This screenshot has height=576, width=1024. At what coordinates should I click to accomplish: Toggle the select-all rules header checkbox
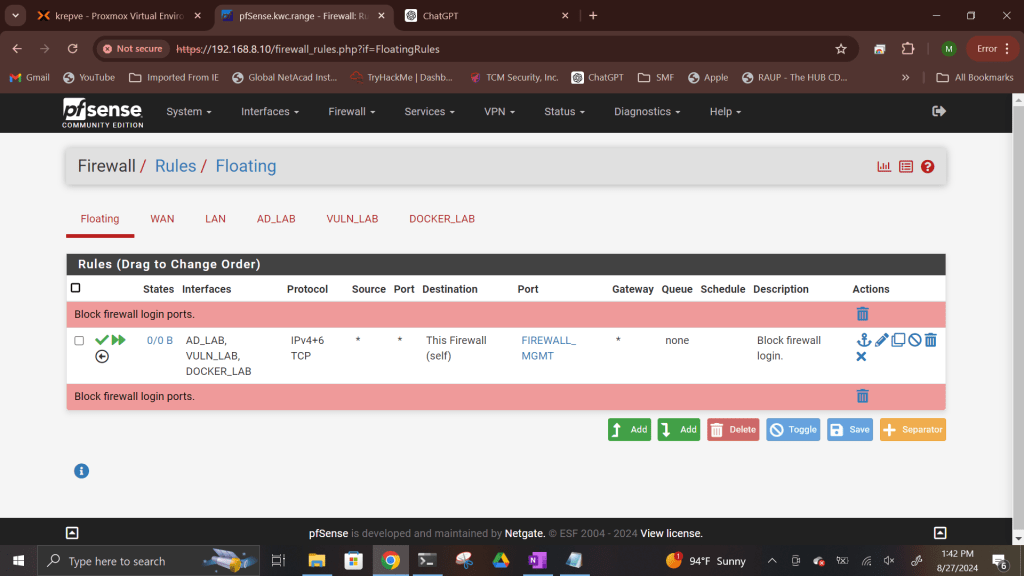tap(75, 288)
